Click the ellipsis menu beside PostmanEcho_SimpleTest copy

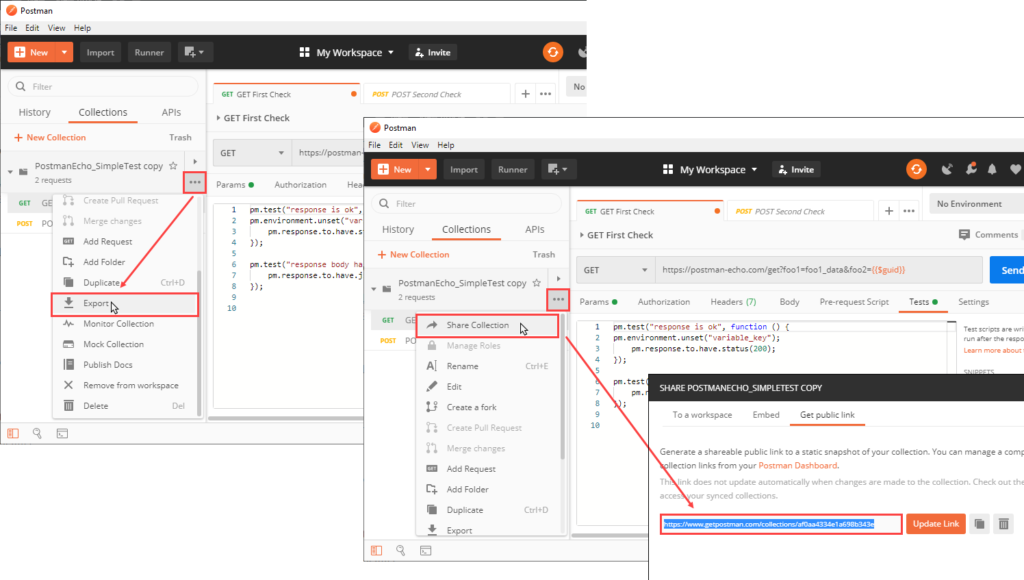558,300
